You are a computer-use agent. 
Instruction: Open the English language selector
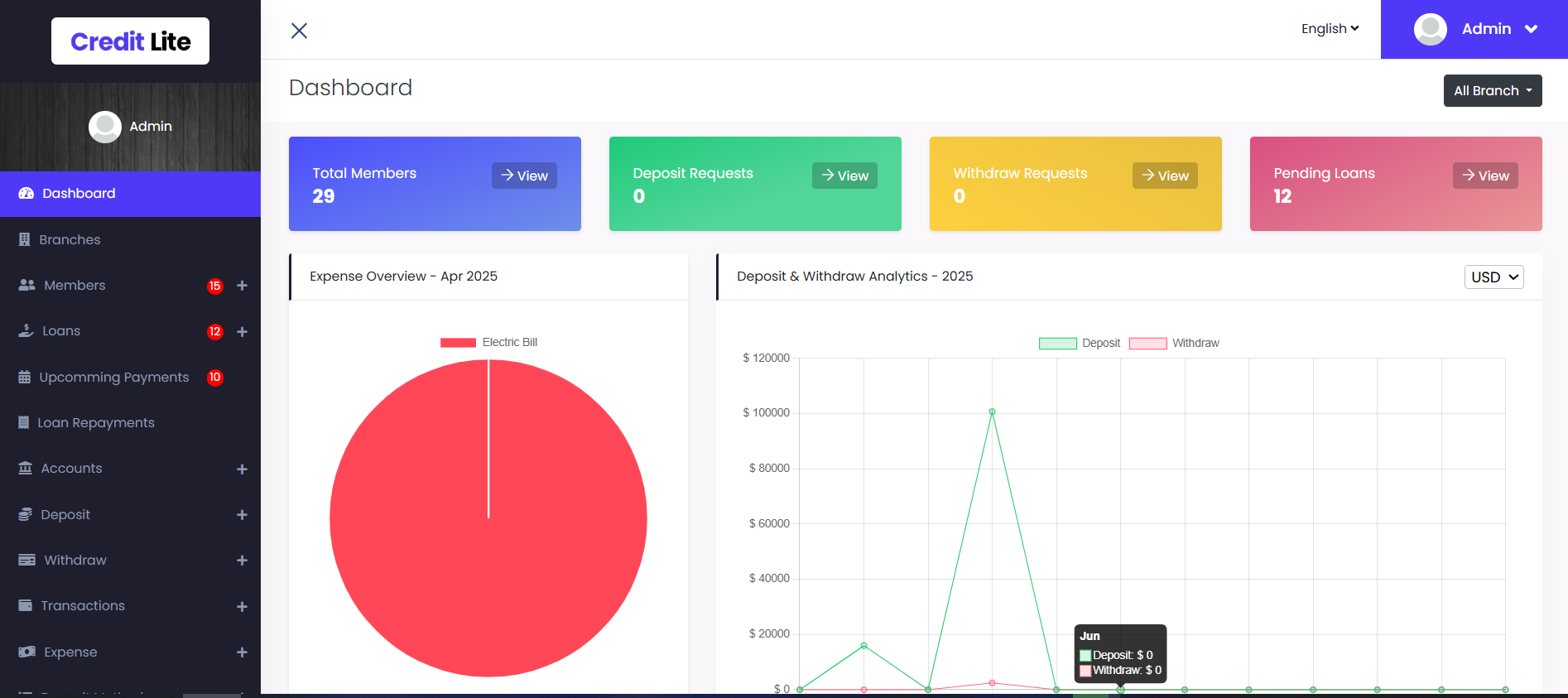1330,29
